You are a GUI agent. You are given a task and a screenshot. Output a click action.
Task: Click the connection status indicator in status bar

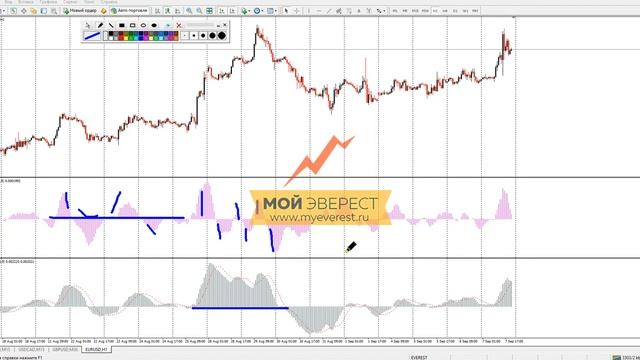pyautogui.click(x=625, y=358)
